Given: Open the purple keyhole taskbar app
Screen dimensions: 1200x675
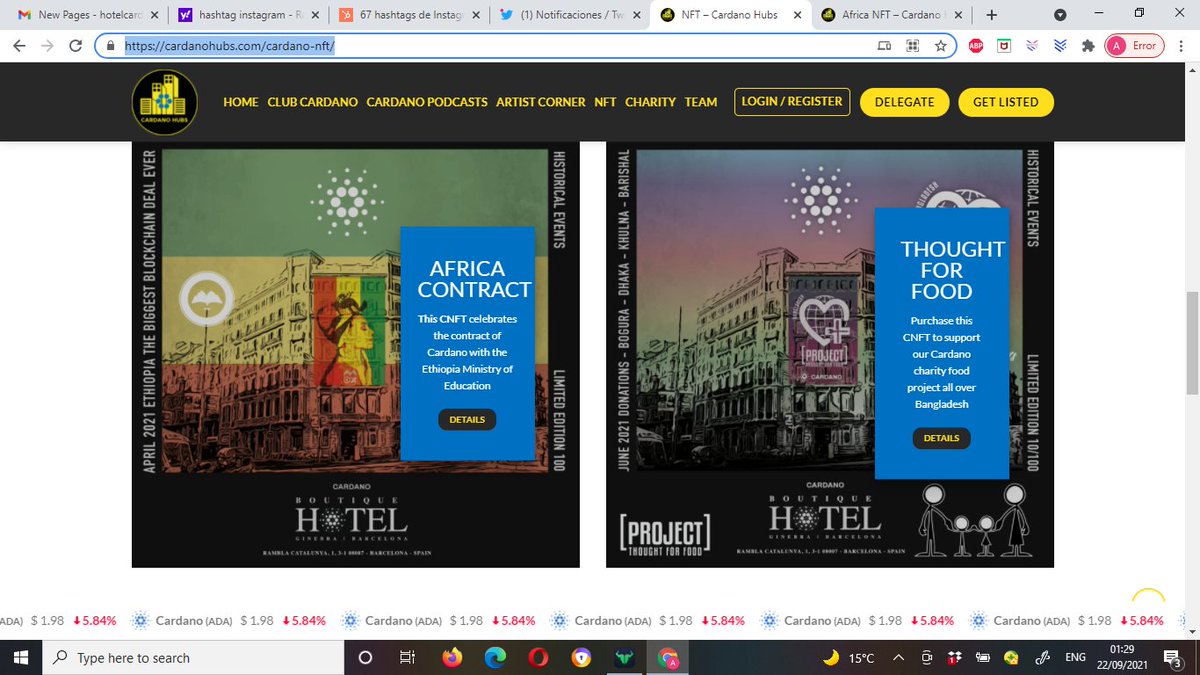Looking at the screenshot, I should point(581,658).
